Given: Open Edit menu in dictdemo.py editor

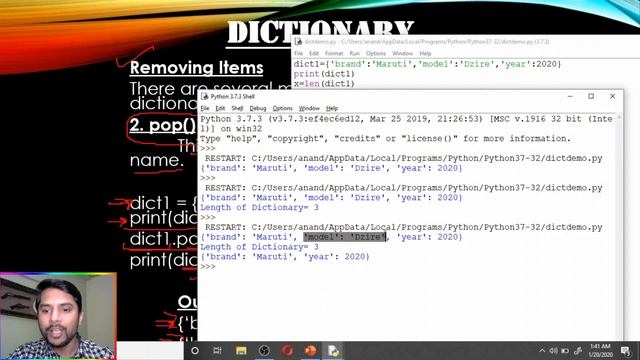Looking at the screenshot, I should pos(314,53).
